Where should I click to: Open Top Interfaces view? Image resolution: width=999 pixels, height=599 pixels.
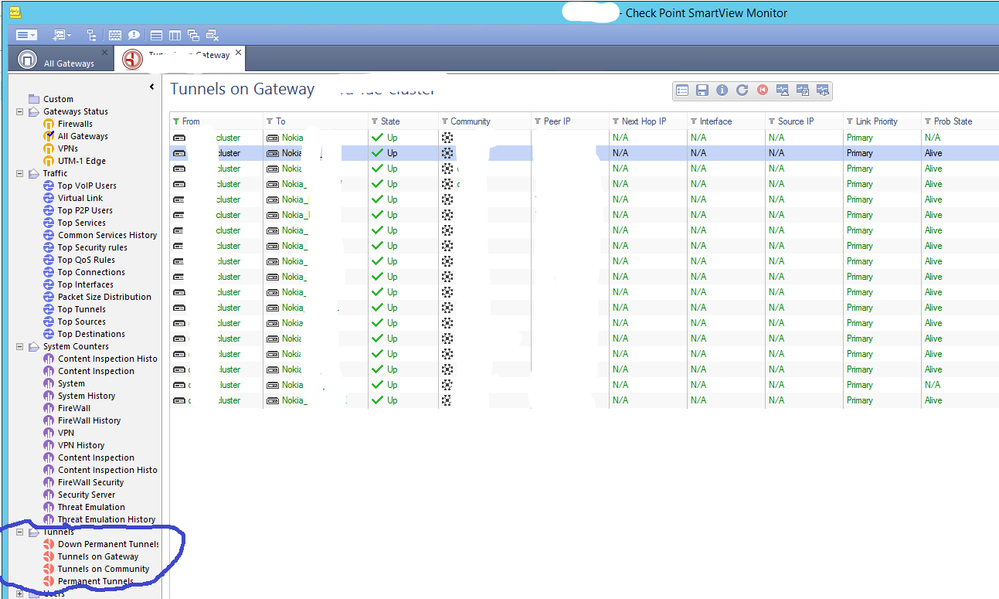pyautogui.click(x=85, y=285)
